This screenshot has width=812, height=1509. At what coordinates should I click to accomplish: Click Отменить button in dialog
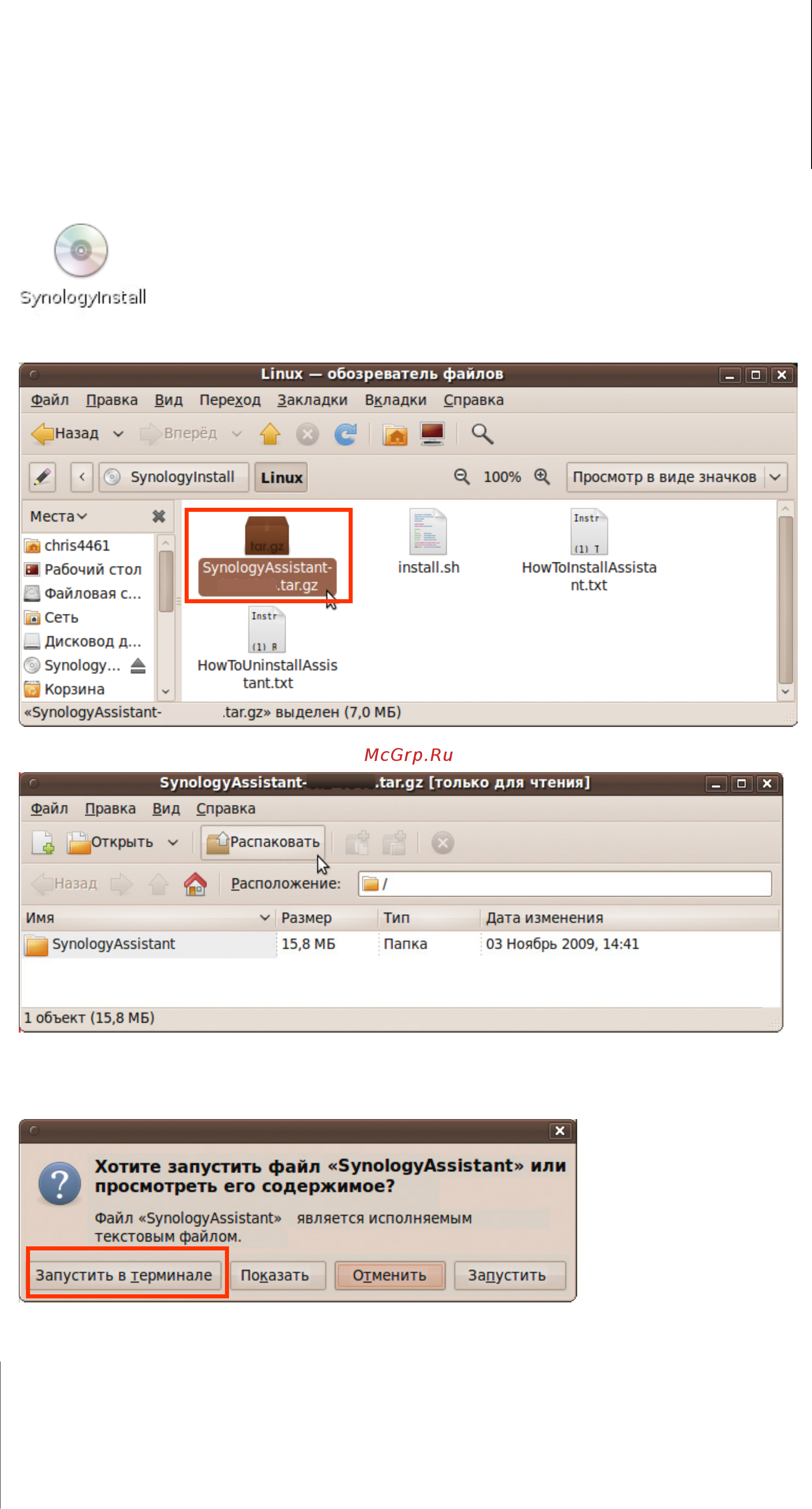coord(389,1275)
